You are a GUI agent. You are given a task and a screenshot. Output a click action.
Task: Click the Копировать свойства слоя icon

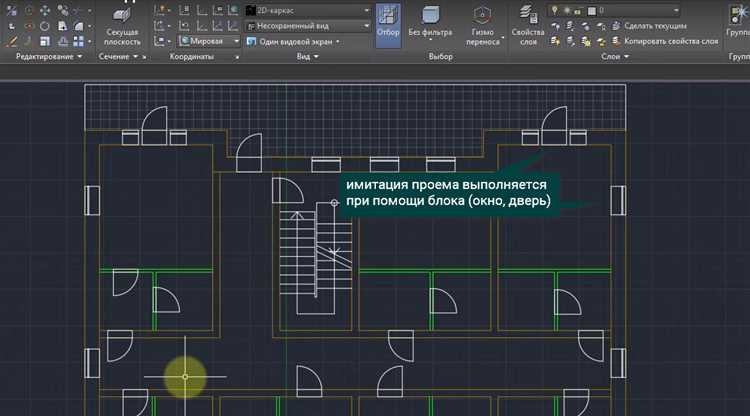click(x=614, y=41)
